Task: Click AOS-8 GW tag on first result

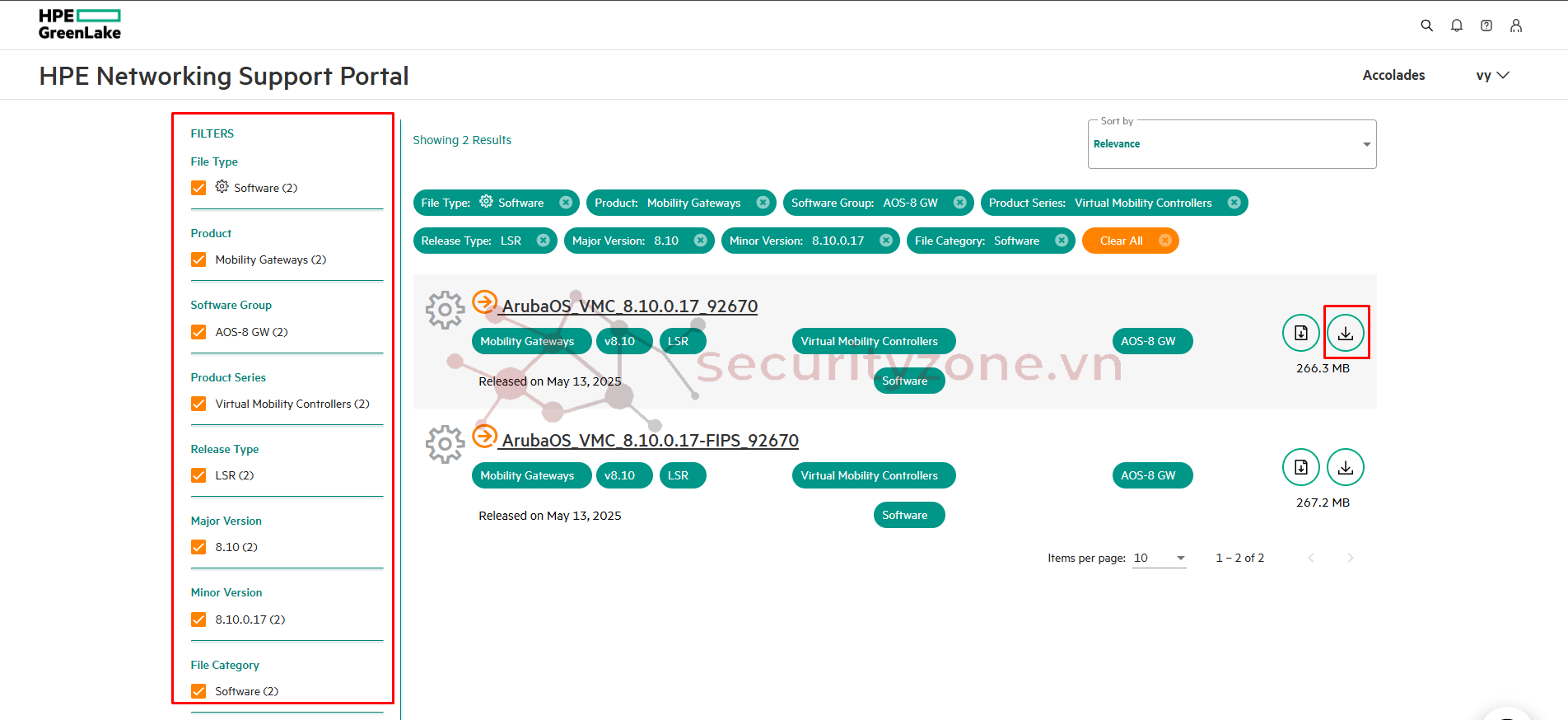Action: (1152, 341)
